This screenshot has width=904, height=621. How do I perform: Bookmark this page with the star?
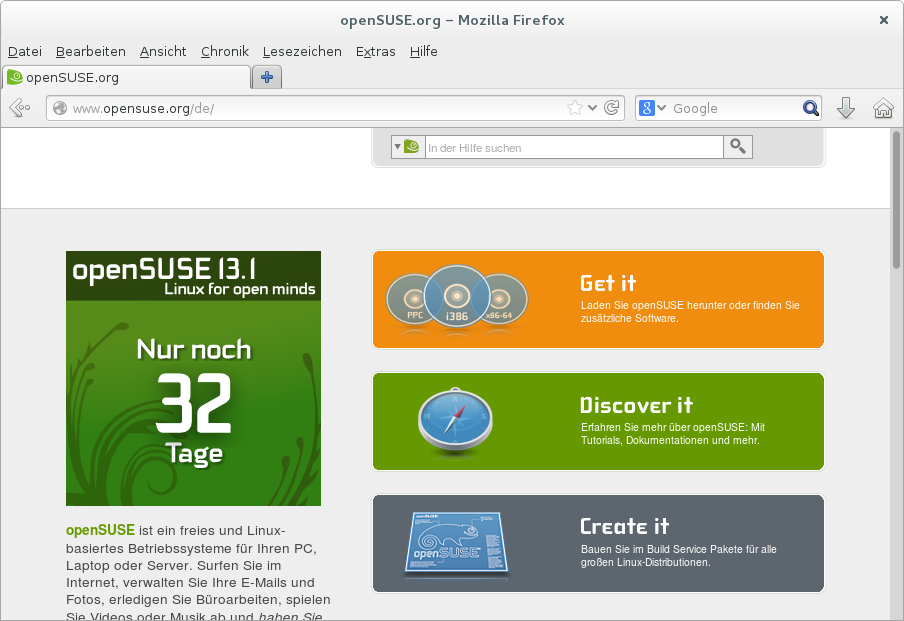click(574, 108)
